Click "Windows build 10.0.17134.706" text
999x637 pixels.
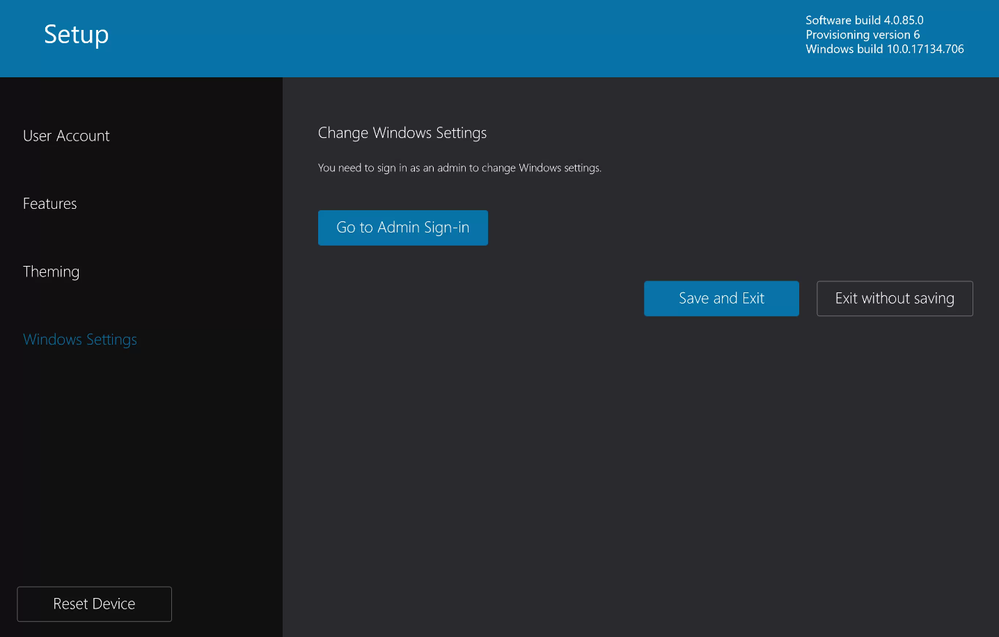tap(884, 49)
